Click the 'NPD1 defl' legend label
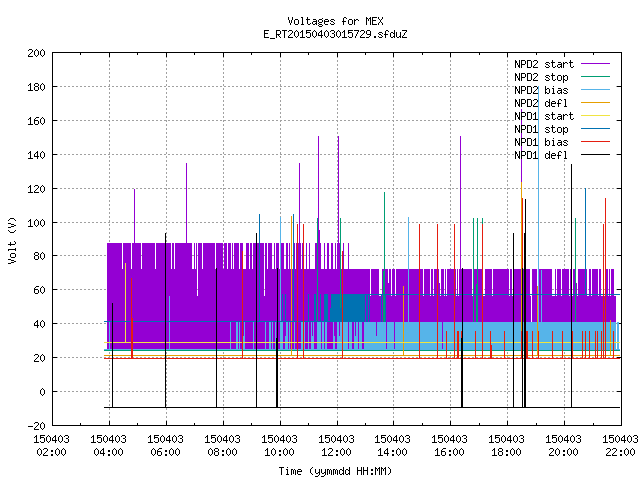 click(541, 156)
